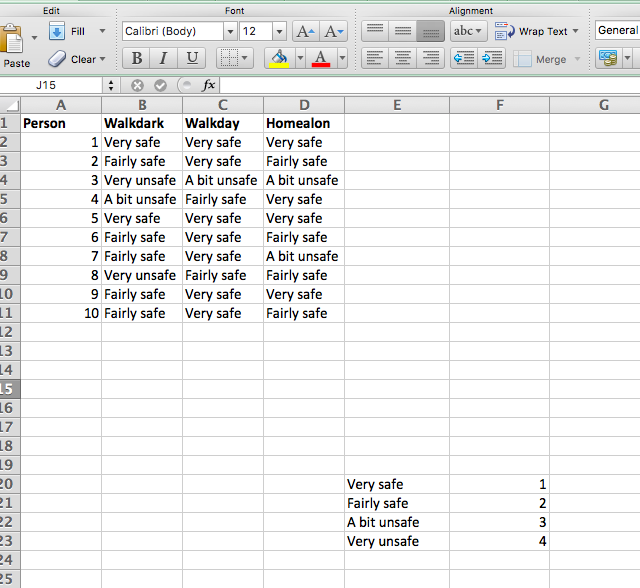Toggle underline formatting
The height and width of the screenshot is (588, 640).
[x=192, y=59]
